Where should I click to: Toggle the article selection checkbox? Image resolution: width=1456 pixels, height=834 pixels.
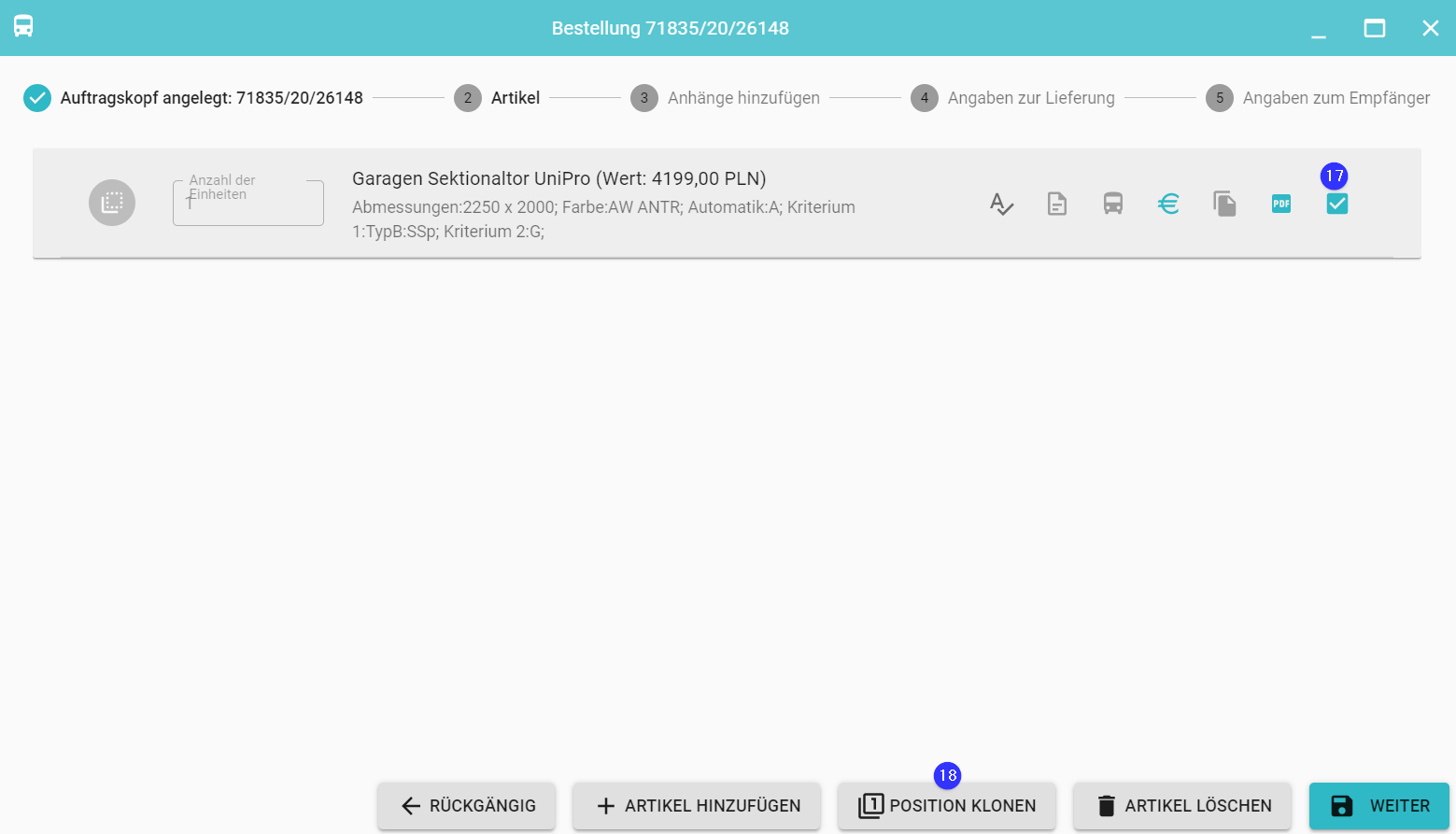pos(1336,204)
